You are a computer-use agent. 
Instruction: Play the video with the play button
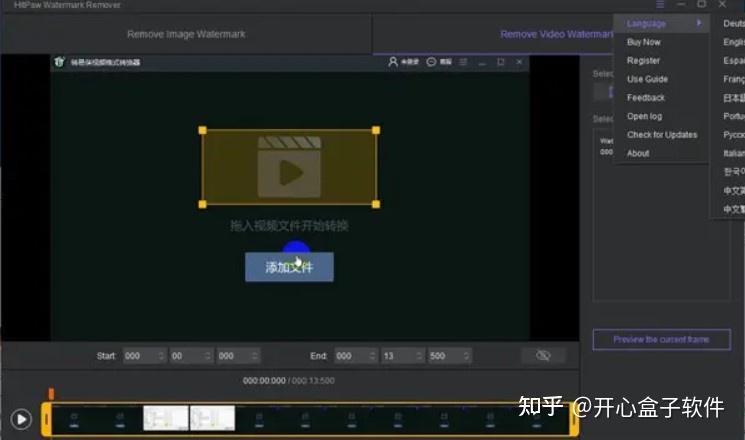point(21,419)
